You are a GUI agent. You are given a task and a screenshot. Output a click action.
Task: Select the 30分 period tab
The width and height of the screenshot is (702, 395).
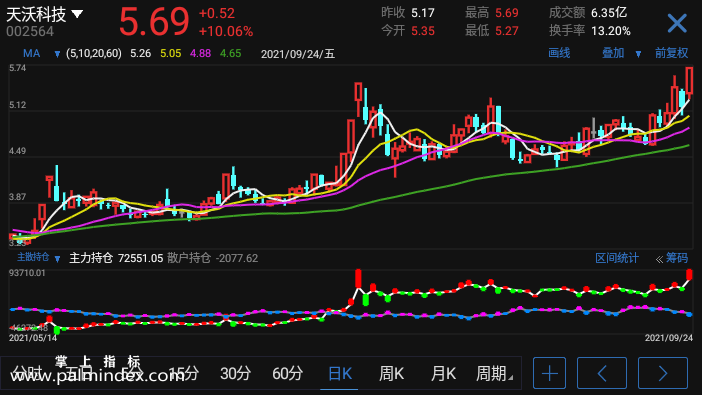tap(235, 373)
